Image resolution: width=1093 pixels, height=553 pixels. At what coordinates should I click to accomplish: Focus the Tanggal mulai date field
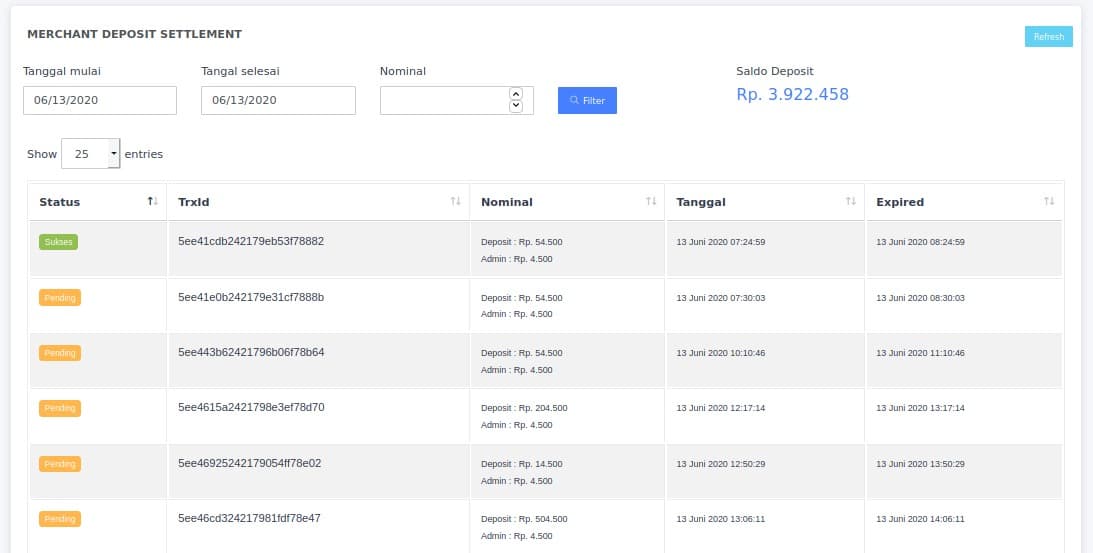[x=100, y=100]
